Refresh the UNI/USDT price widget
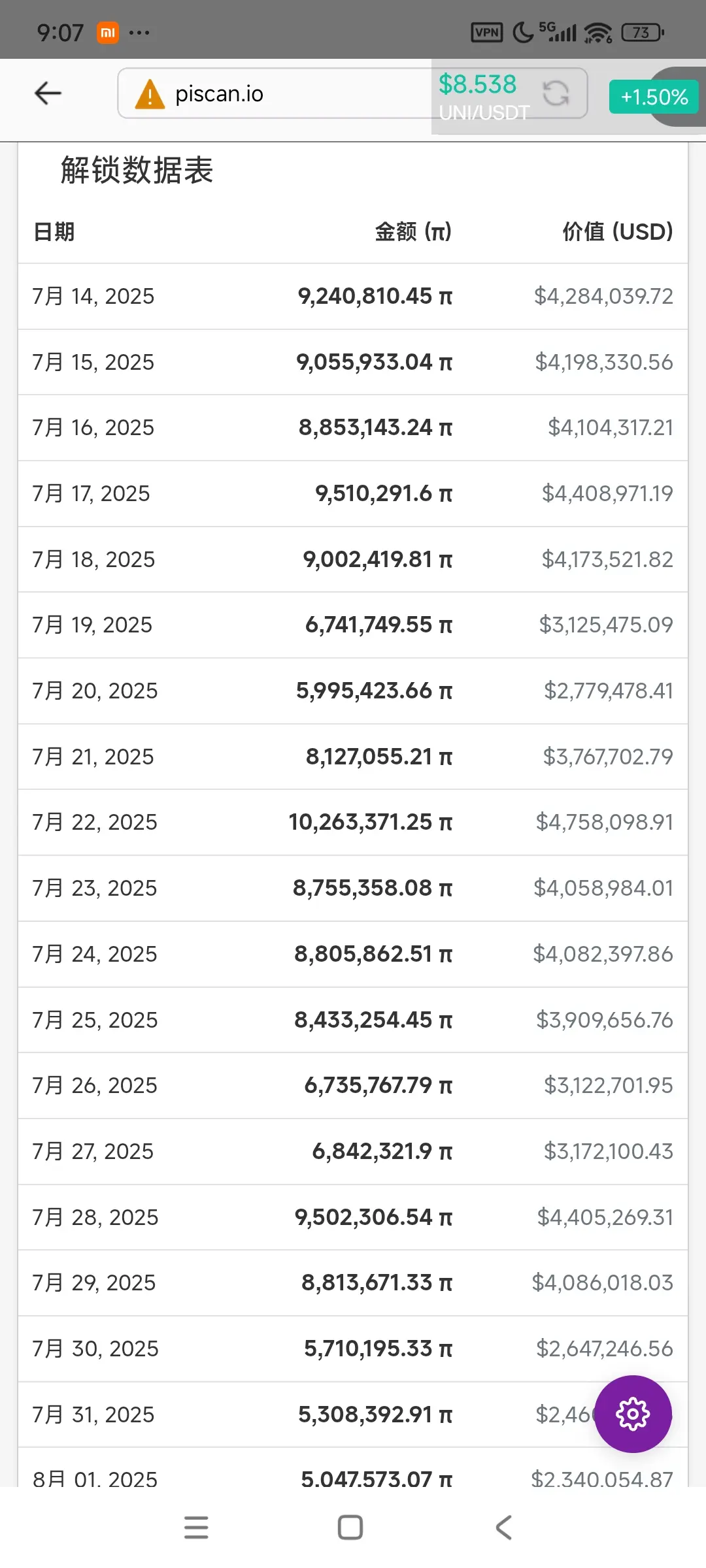Viewport: 706px width, 1568px height. click(x=556, y=93)
